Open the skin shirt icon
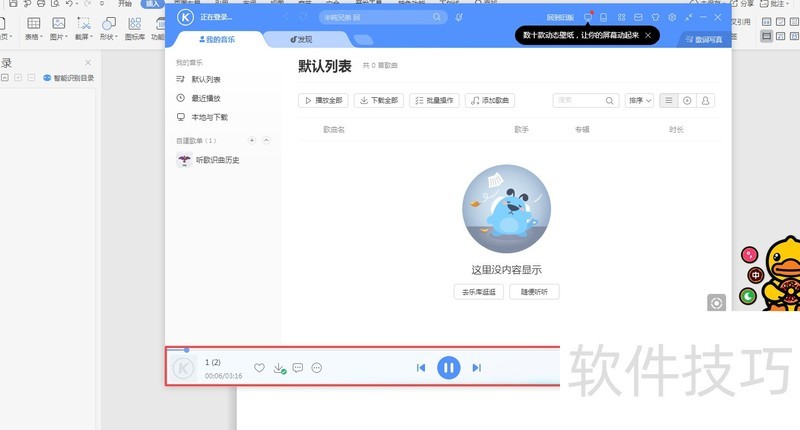Image resolution: width=800 pixels, height=430 pixels. pos(656,17)
